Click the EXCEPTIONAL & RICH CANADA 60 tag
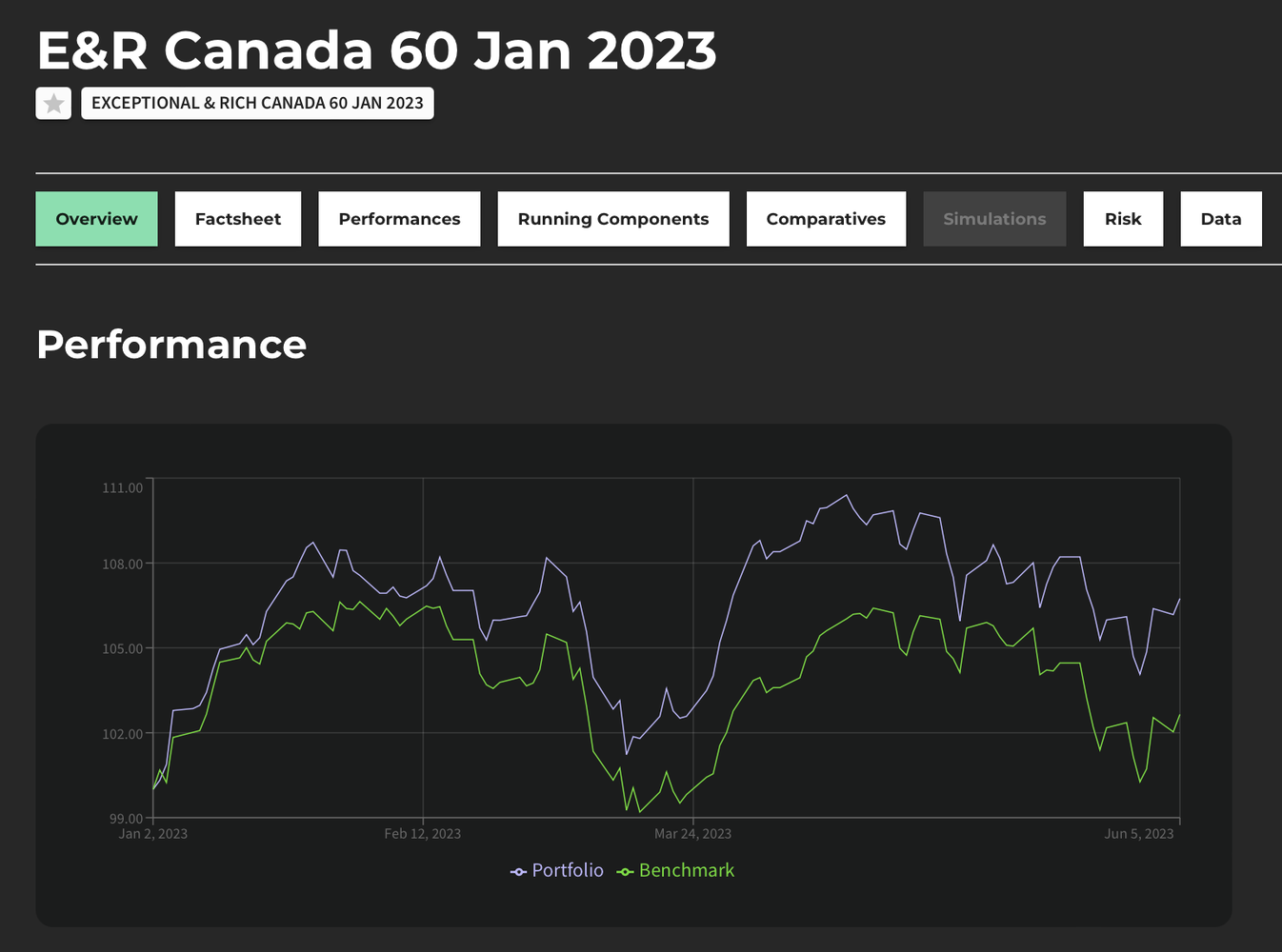 [x=257, y=104]
